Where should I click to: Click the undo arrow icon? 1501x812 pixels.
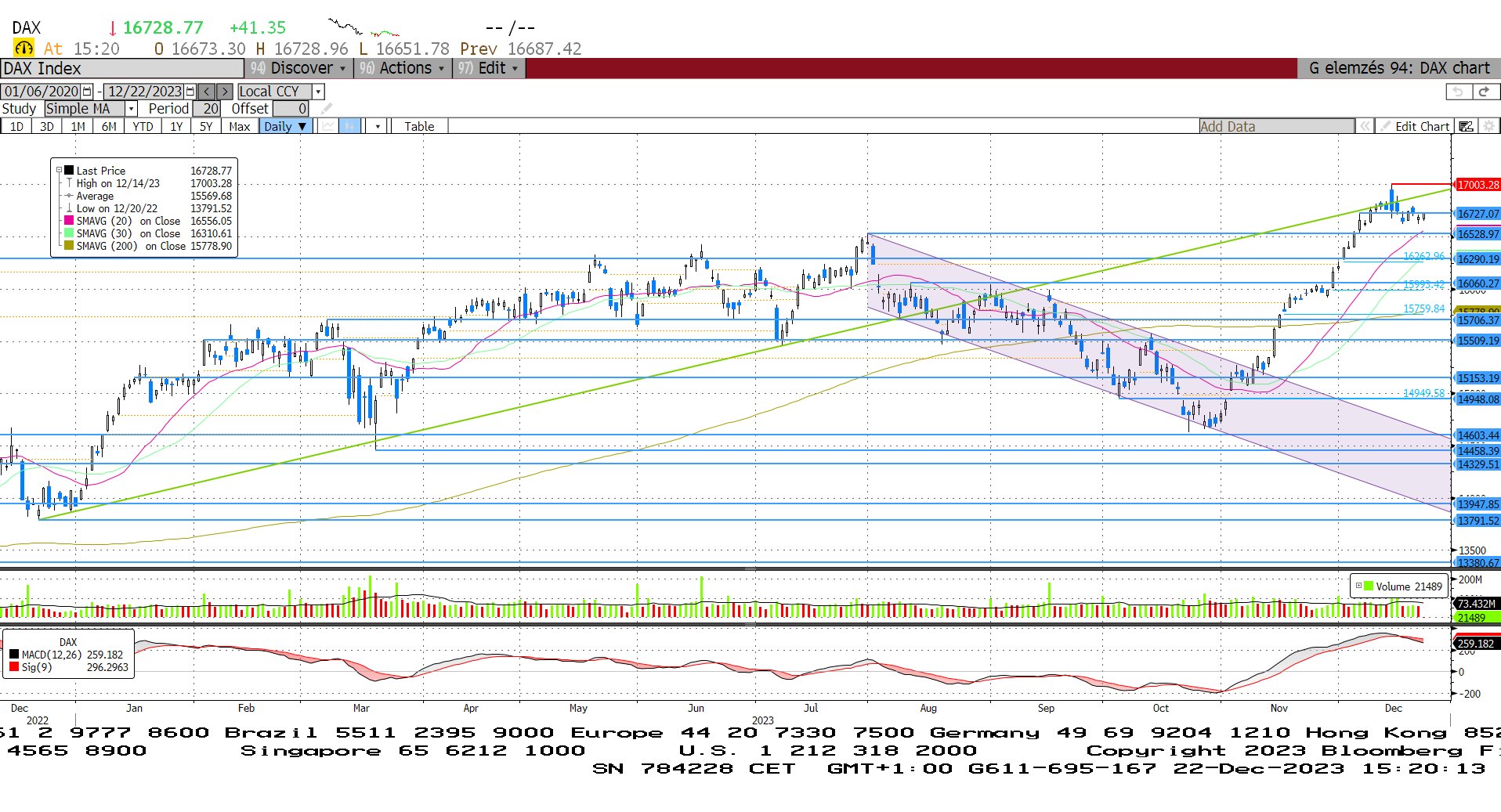click(x=1458, y=92)
